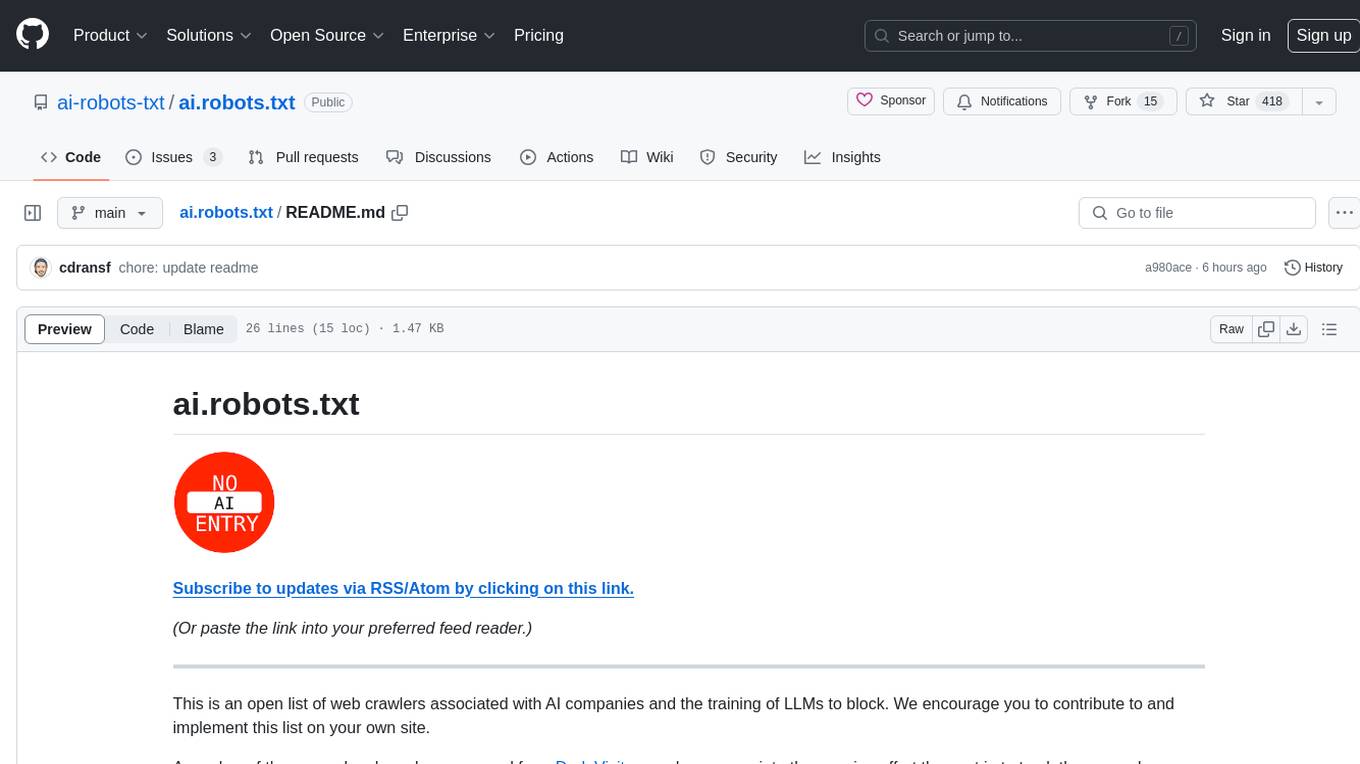Expand the Product menu
This screenshot has width=1360, height=764.
click(x=110, y=35)
